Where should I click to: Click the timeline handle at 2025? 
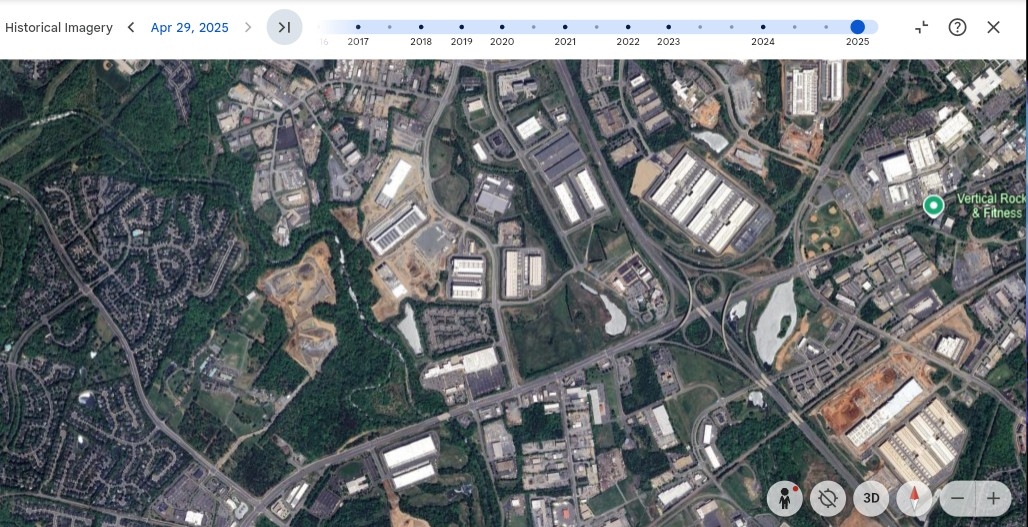coord(857,27)
